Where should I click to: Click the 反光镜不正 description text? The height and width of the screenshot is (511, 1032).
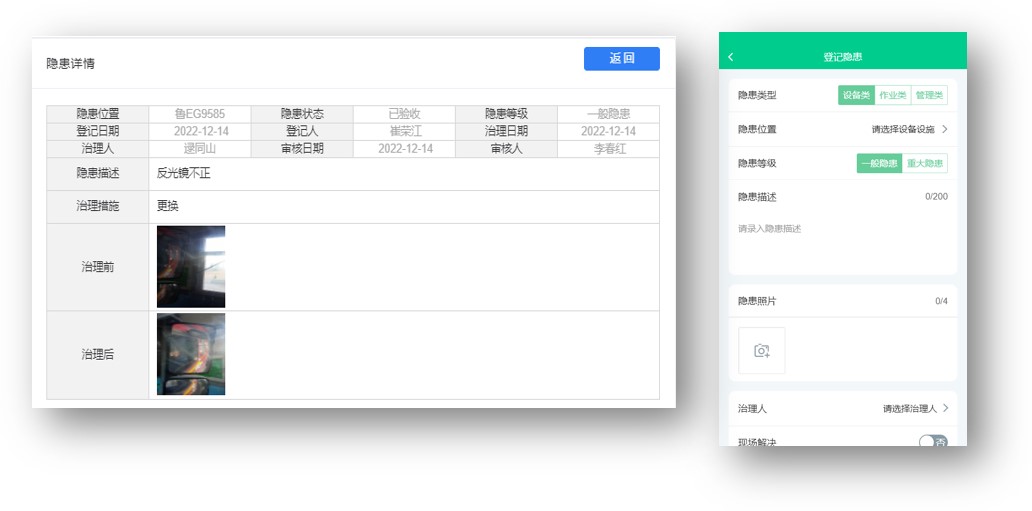184,173
